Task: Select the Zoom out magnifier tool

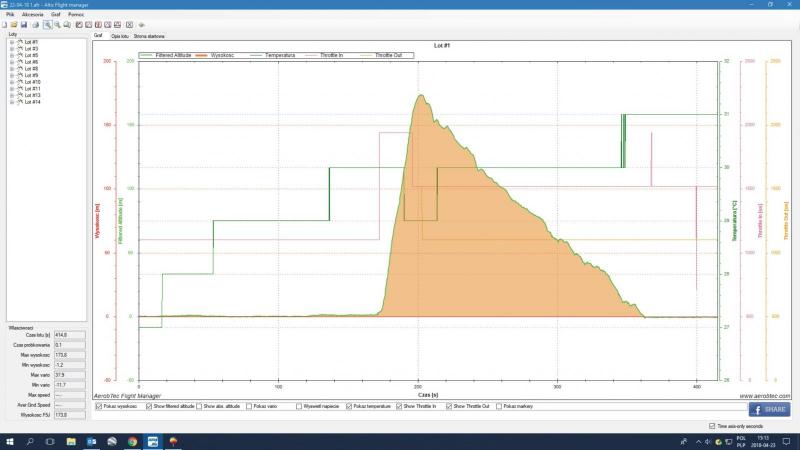Action: tap(57, 25)
